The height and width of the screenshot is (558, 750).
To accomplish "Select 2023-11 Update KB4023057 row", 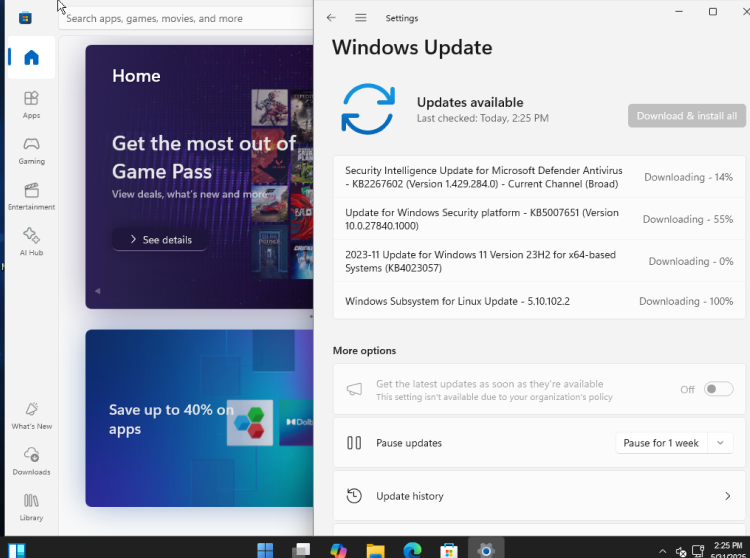I will [x=539, y=261].
